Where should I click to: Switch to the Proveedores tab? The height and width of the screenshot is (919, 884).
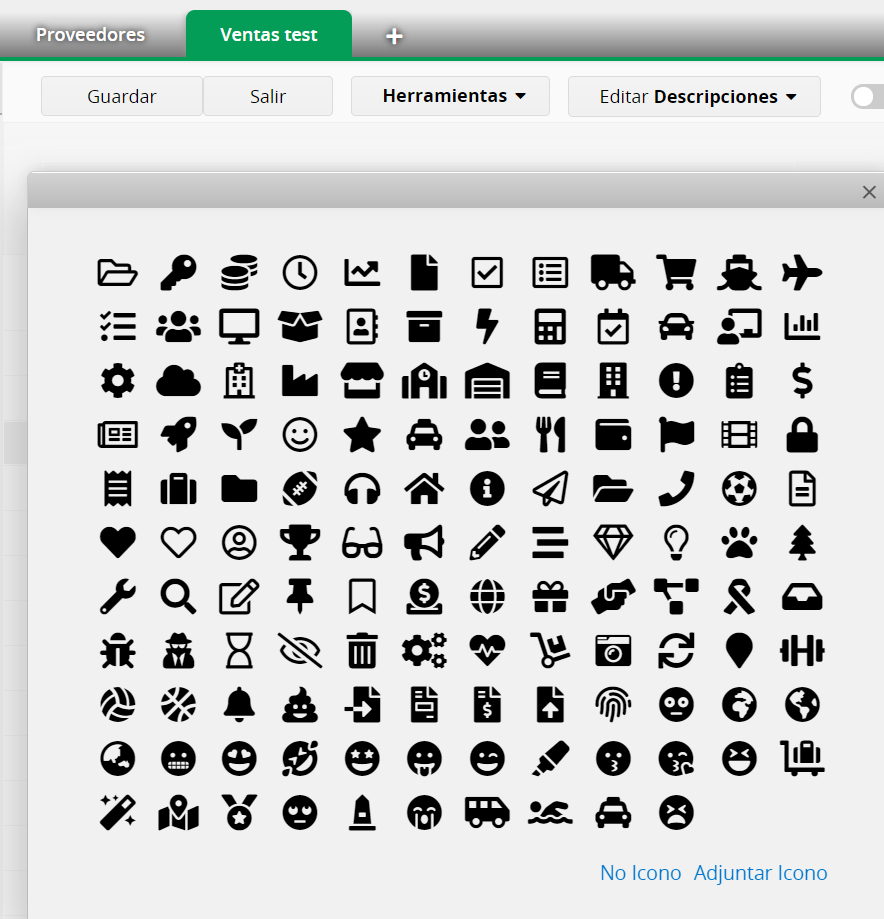point(91,35)
